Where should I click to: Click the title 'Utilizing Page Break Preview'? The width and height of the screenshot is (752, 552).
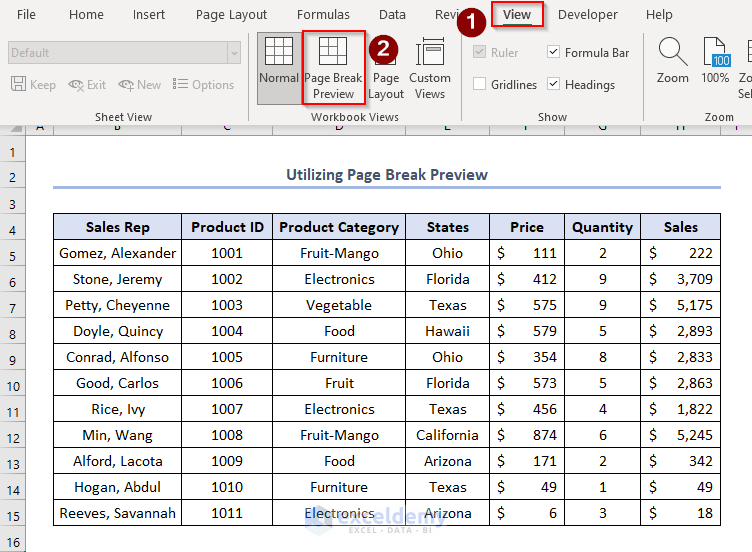tap(387, 175)
